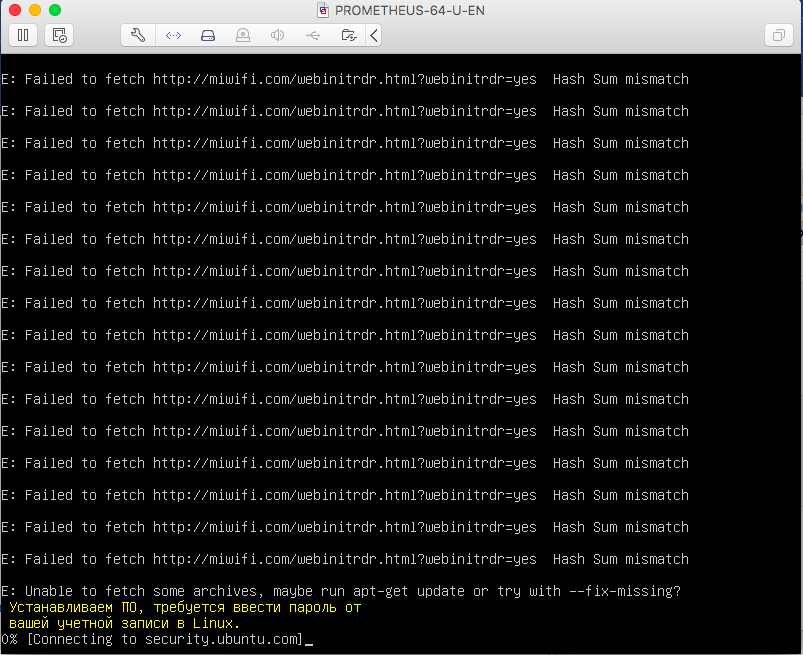Open network adapter settings icon
The width and height of the screenshot is (803, 655).
pyautogui.click(x=173, y=35)
